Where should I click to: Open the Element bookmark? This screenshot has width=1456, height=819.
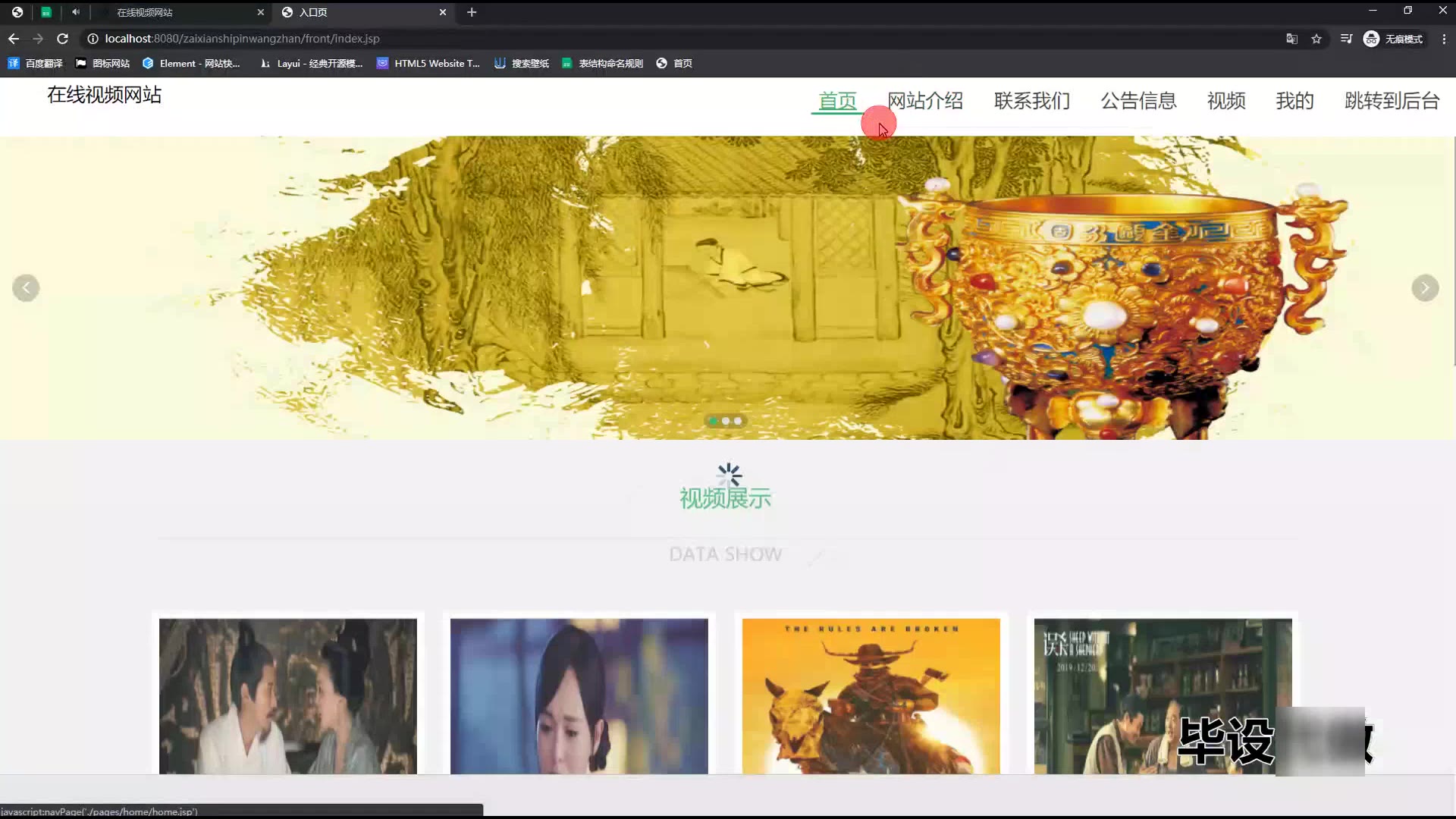coord(191,64)
